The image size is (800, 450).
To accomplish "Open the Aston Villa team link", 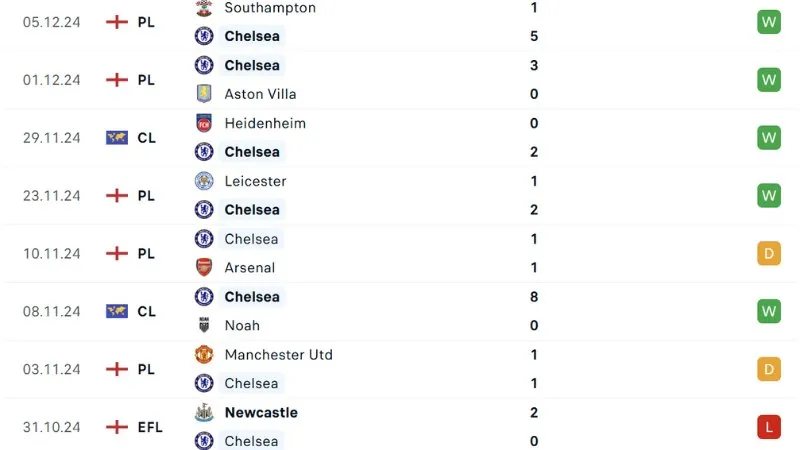I will [x=260, y=94].
